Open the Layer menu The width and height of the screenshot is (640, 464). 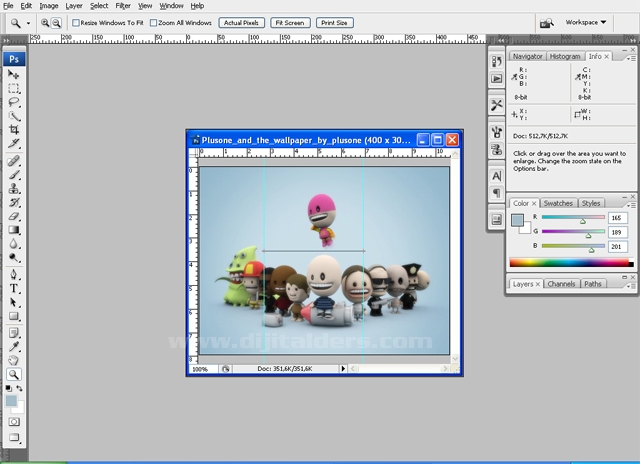click(x=74, y=6)
